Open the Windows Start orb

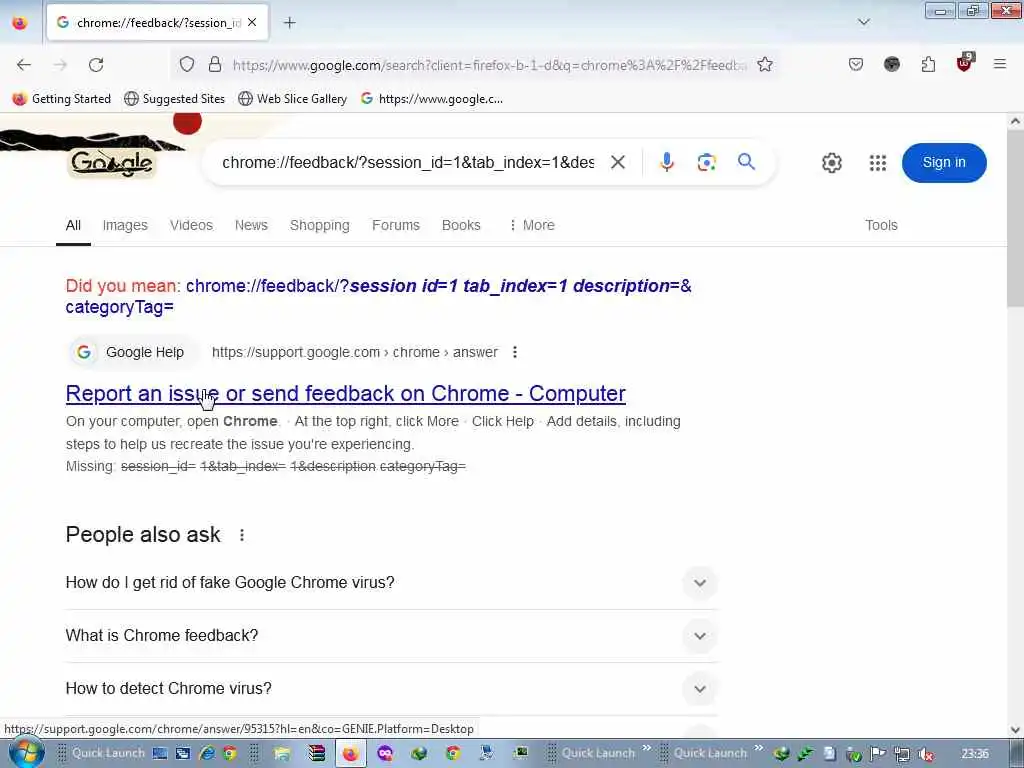pyautogui.click(x=27, y=753)
